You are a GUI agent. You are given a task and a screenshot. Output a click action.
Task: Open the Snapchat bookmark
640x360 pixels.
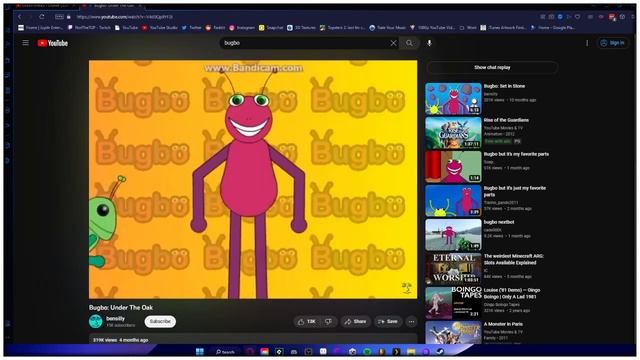click(271, 28)
